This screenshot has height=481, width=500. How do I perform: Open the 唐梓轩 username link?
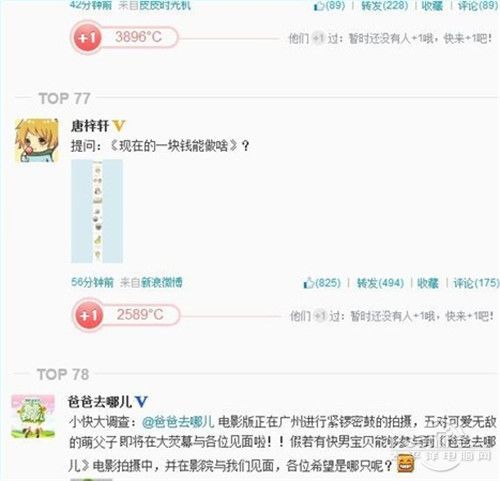click(90, 126)
